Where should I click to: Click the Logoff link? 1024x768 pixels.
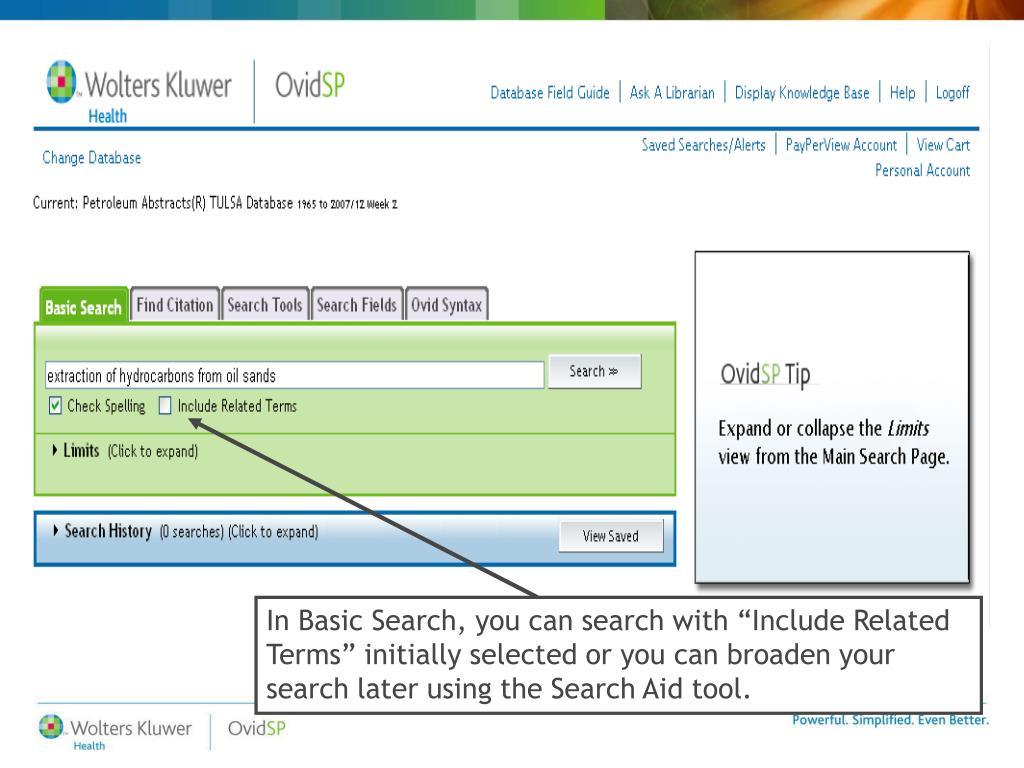coord(953,93)
